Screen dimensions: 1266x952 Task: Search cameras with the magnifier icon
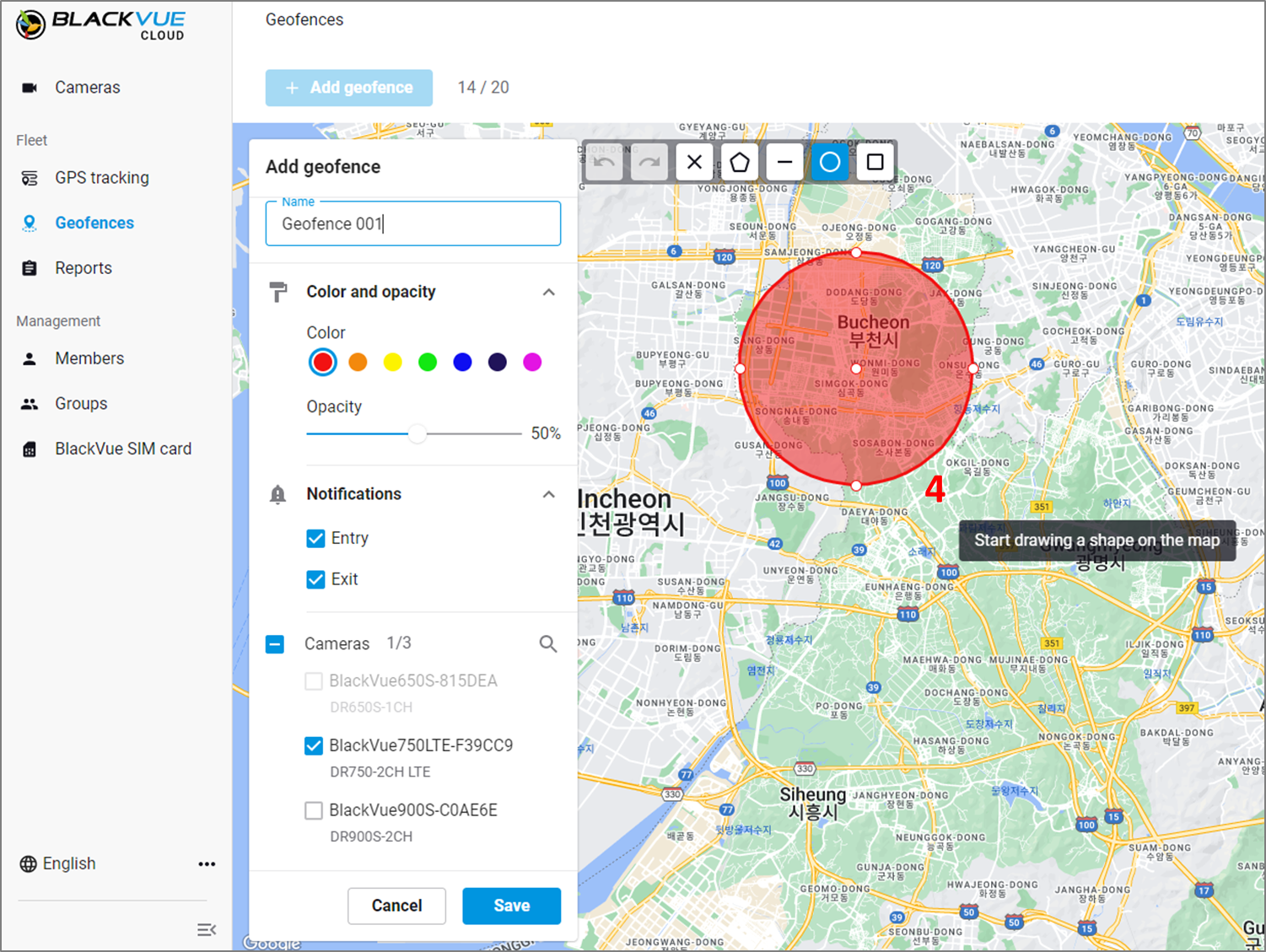pyautogui.click(x=548, y=645)
